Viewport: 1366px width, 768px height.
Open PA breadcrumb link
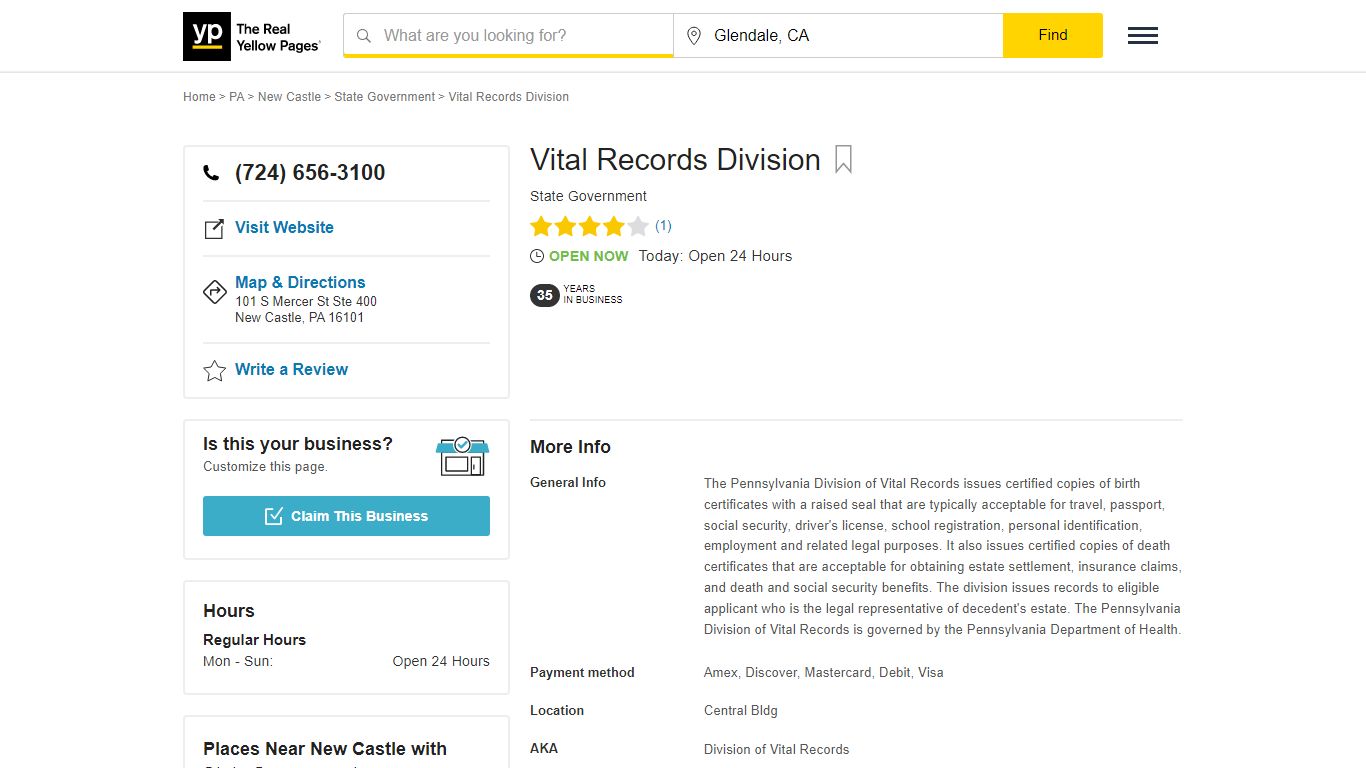click(237, 97)
